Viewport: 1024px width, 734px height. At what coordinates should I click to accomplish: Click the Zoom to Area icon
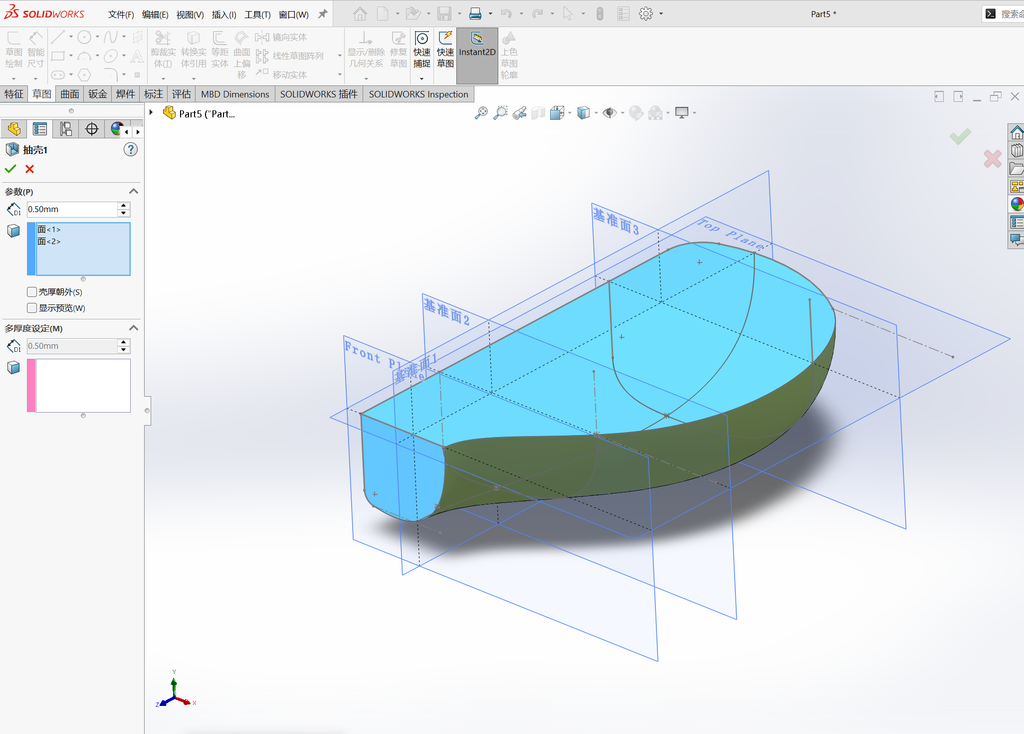pos(500,113)
